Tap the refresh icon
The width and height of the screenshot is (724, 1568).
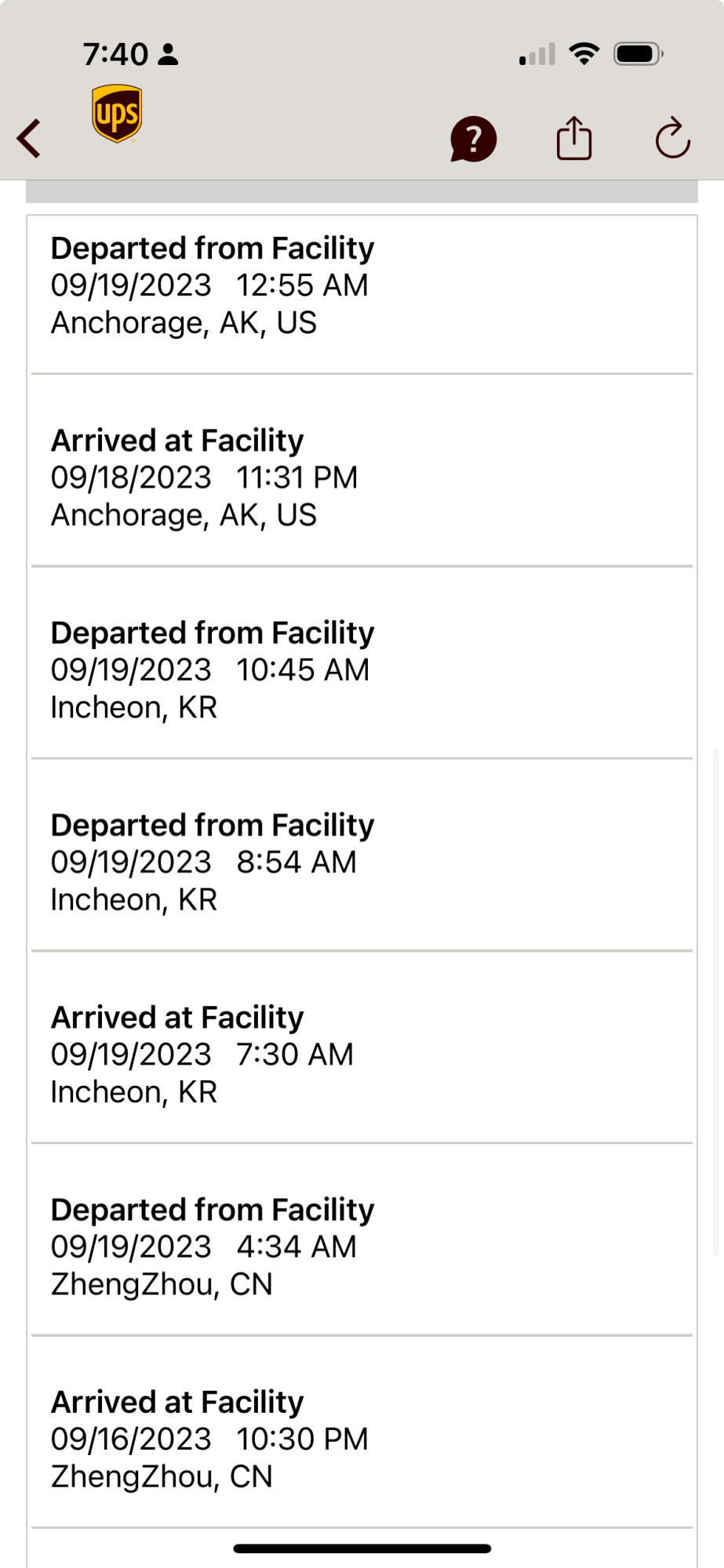click(x=672, y=139)
